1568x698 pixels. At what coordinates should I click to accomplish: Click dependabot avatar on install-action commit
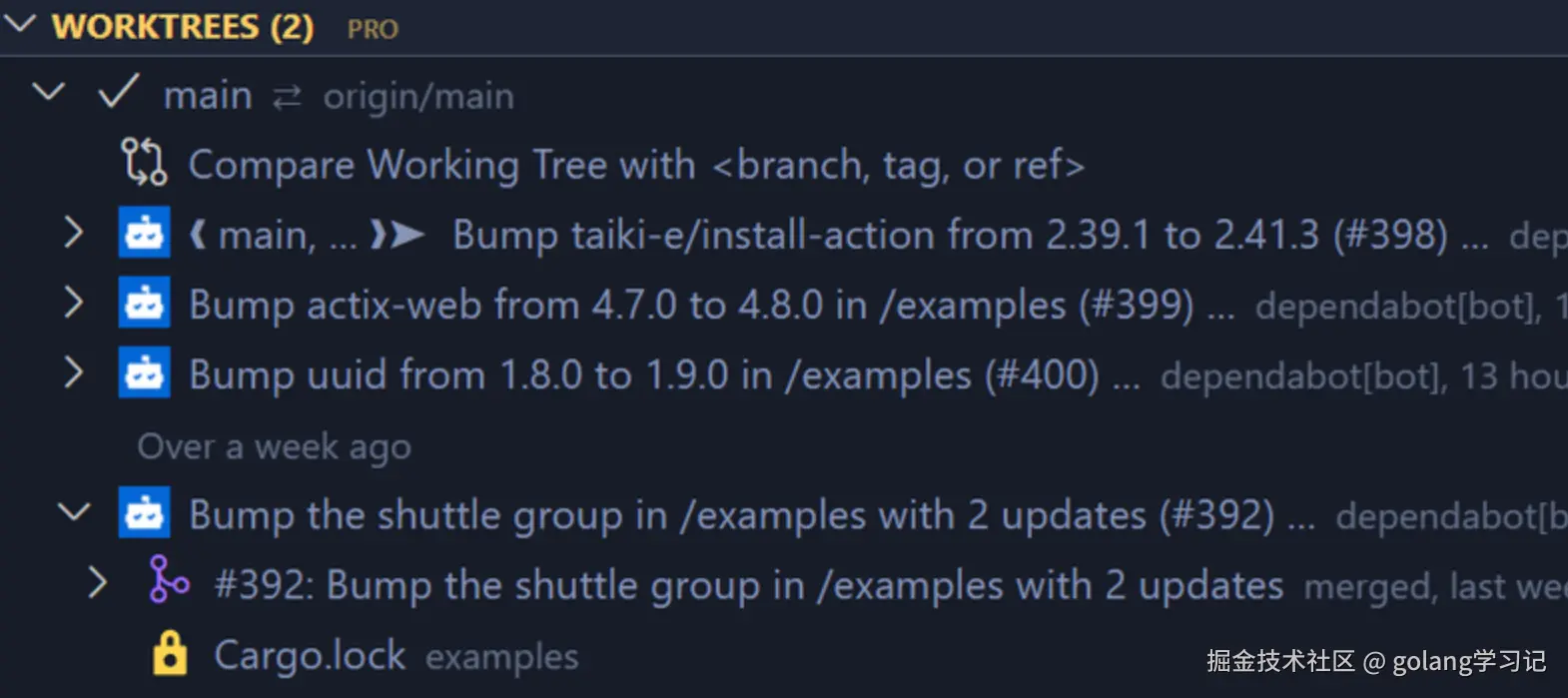[144, 233]
